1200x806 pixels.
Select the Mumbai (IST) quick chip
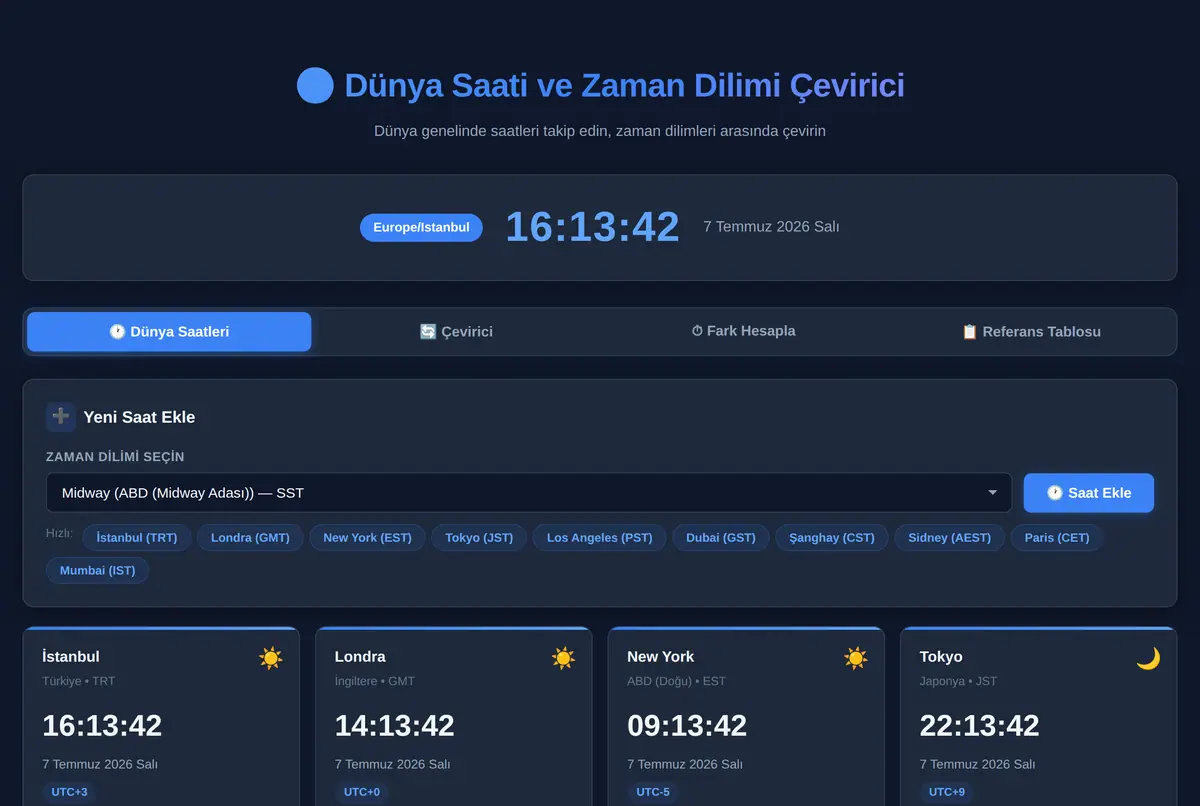(x=97, y=571)
